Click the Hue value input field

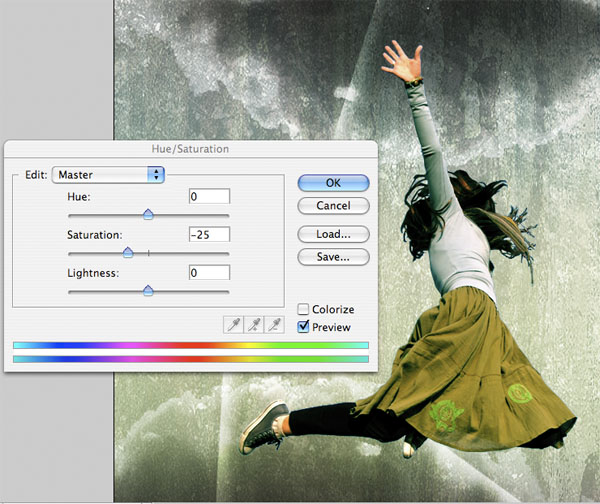coord(209,196)
